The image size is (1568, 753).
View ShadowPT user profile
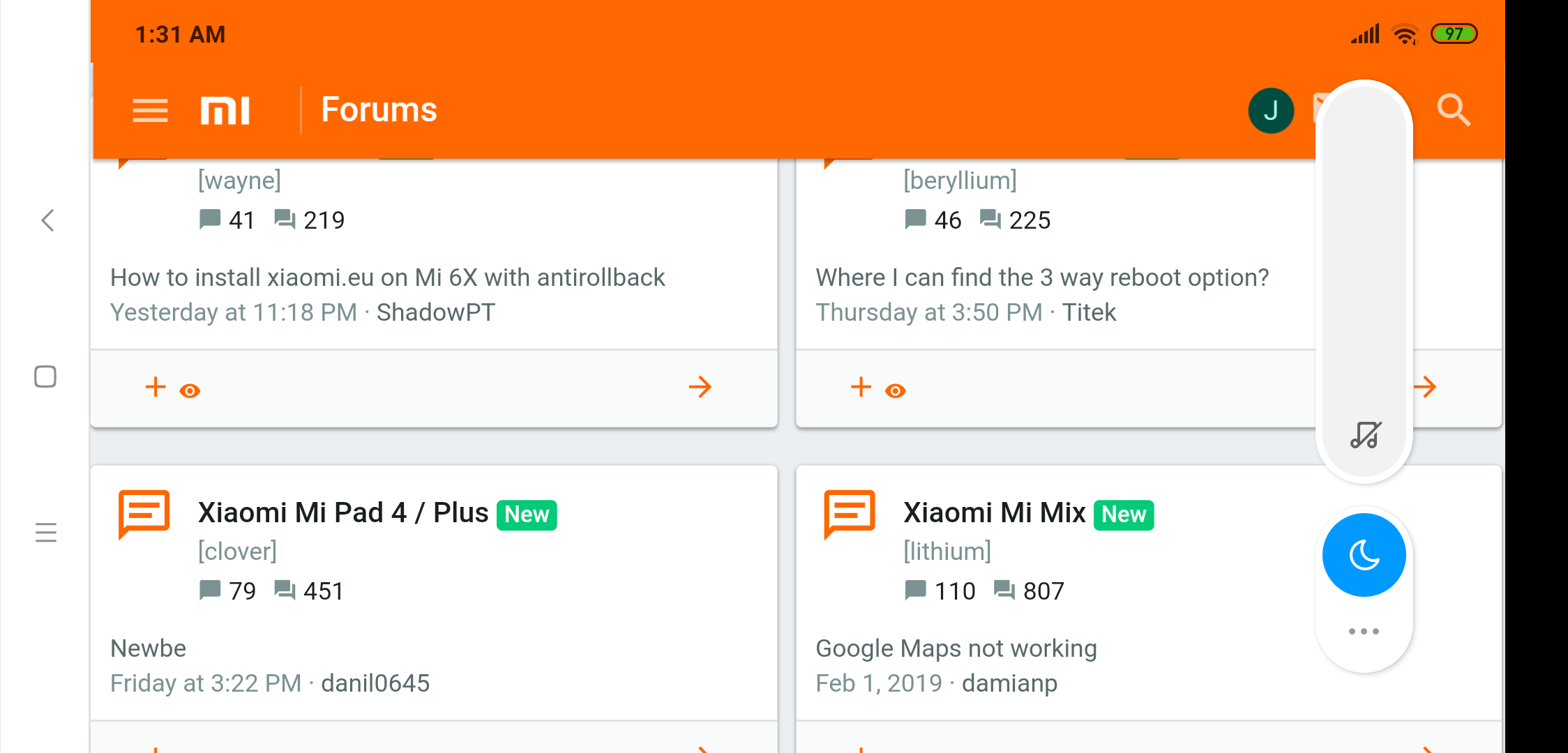click(x=436, y=312)
